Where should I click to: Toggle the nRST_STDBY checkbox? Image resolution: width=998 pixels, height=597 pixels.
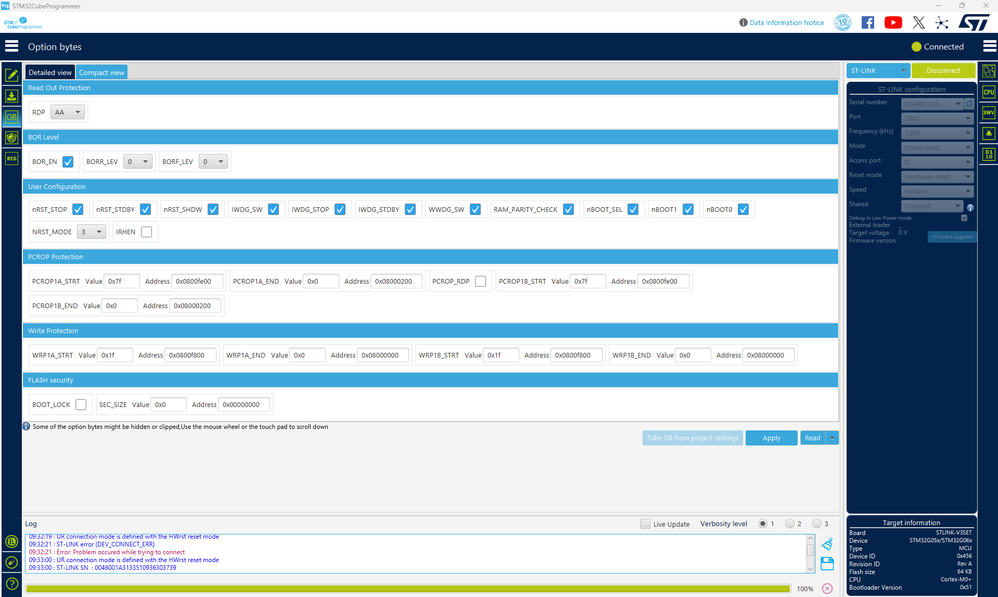[145, 209]
